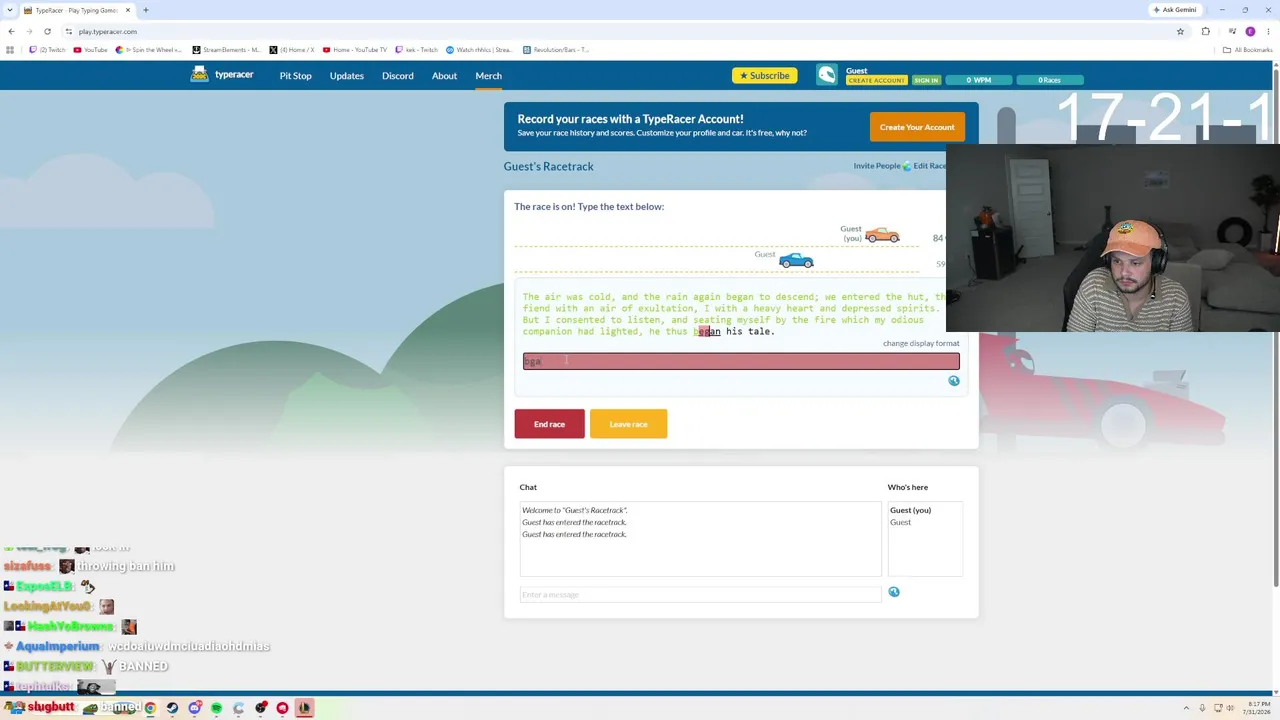Image resolution: width=1280 pixels, height=720 pixels.
Task: Click the red circular app icon in the taskbar
Action: click(282, 708)
